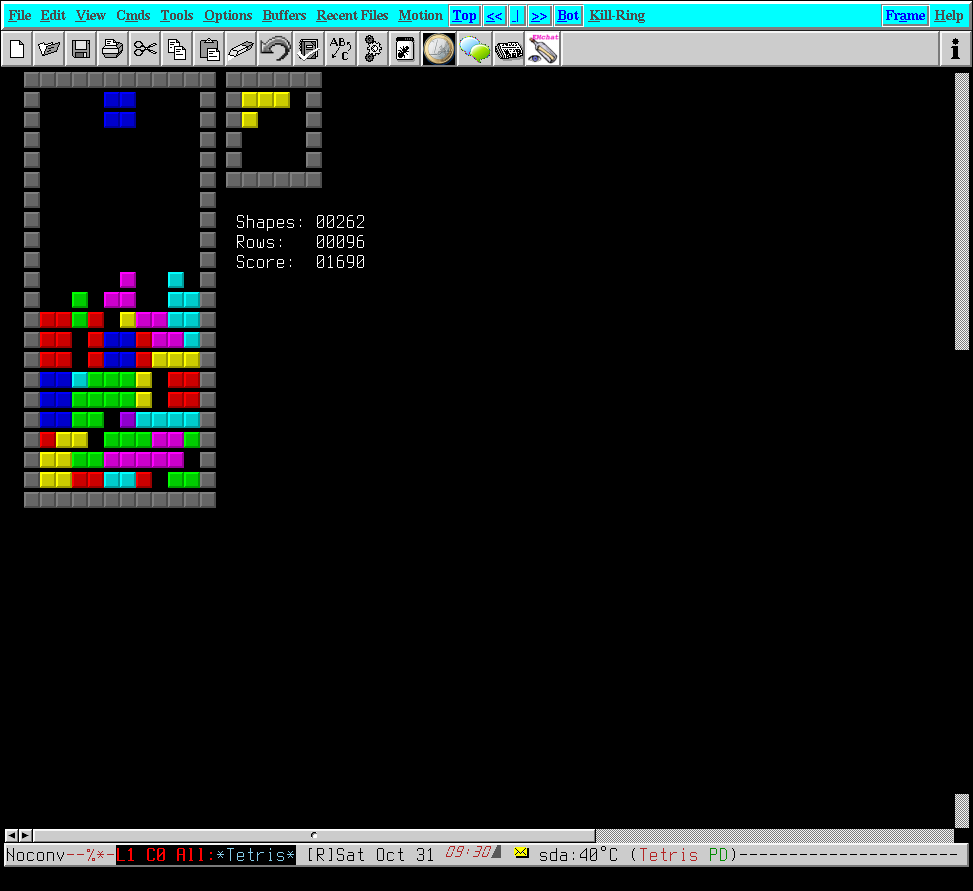
Task: Click the Euro coin toolbar icon
Action: pyautogui.click(x=439, y=49)
